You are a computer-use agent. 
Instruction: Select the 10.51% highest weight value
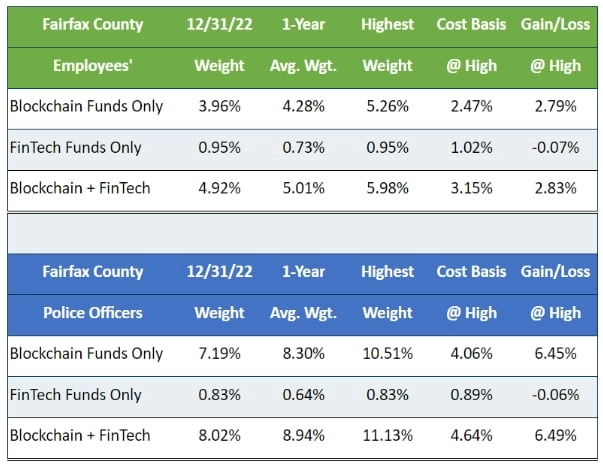387,353
